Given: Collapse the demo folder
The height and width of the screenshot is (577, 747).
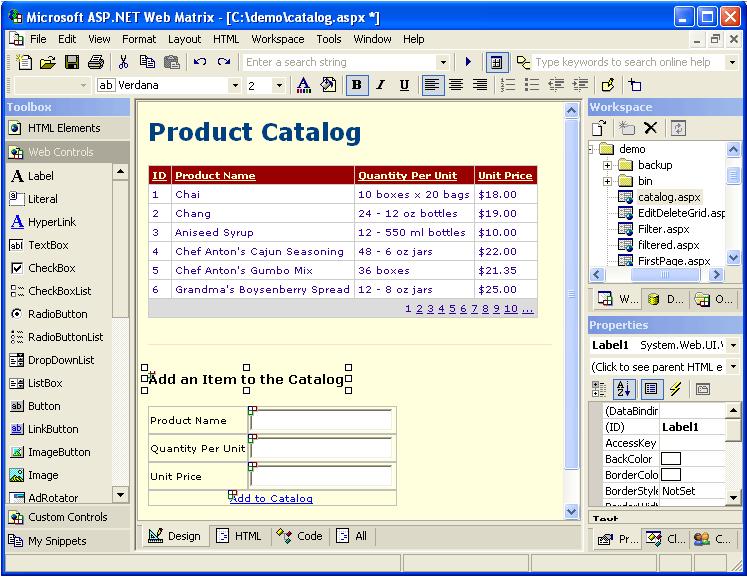Looking at the screenshot, I should 591,149.
